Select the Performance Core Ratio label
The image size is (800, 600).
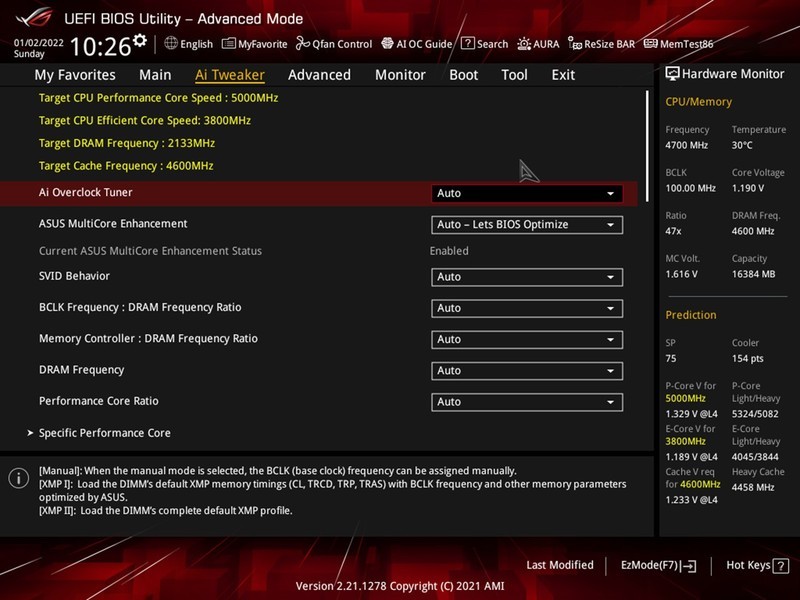coord(99,401)
